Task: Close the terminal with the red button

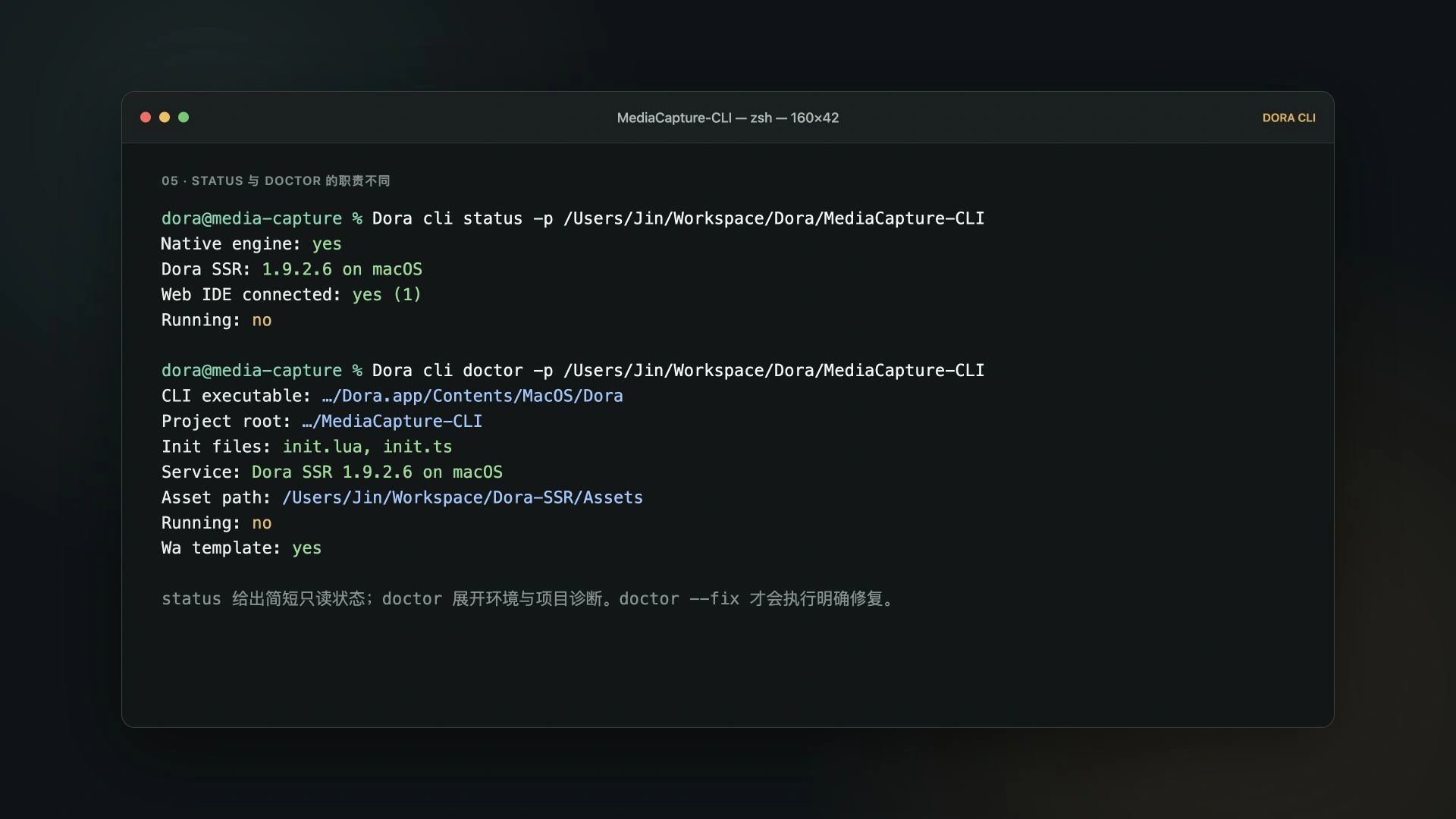Action: (146, 118)
